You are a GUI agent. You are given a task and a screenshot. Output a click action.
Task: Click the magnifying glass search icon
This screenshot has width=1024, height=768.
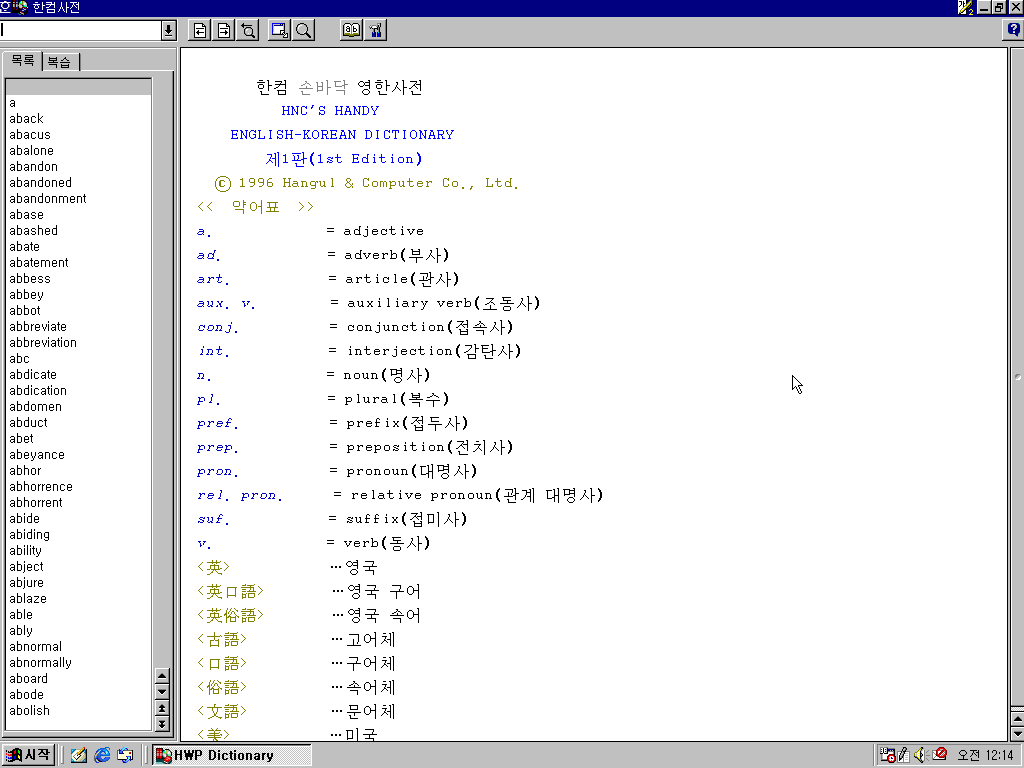[x=304, y=30]
